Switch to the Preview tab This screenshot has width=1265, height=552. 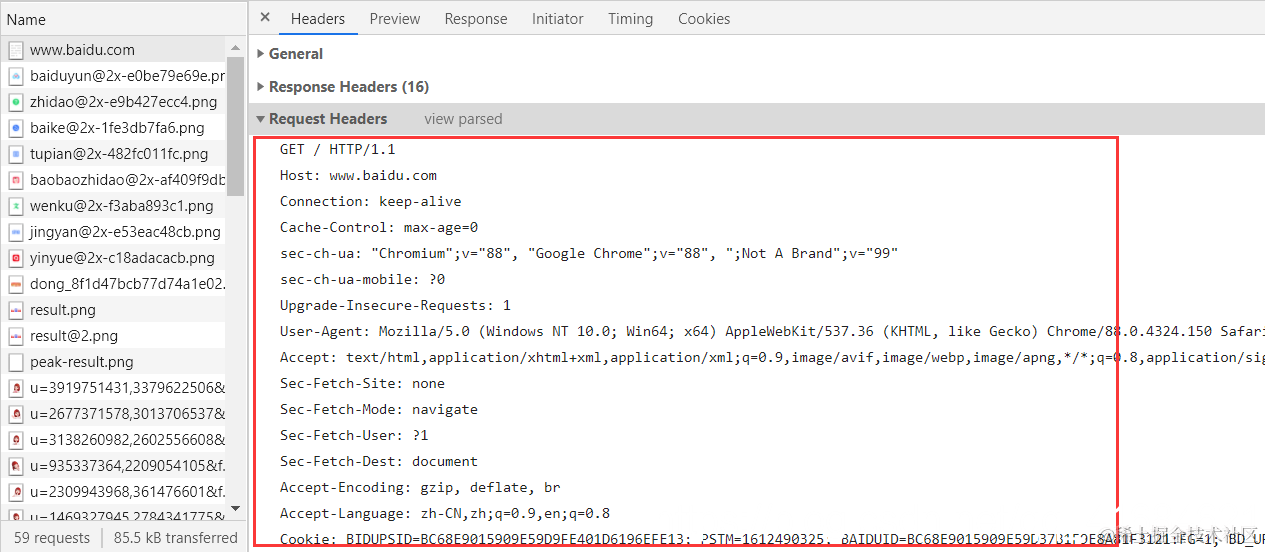pos(395,18)
